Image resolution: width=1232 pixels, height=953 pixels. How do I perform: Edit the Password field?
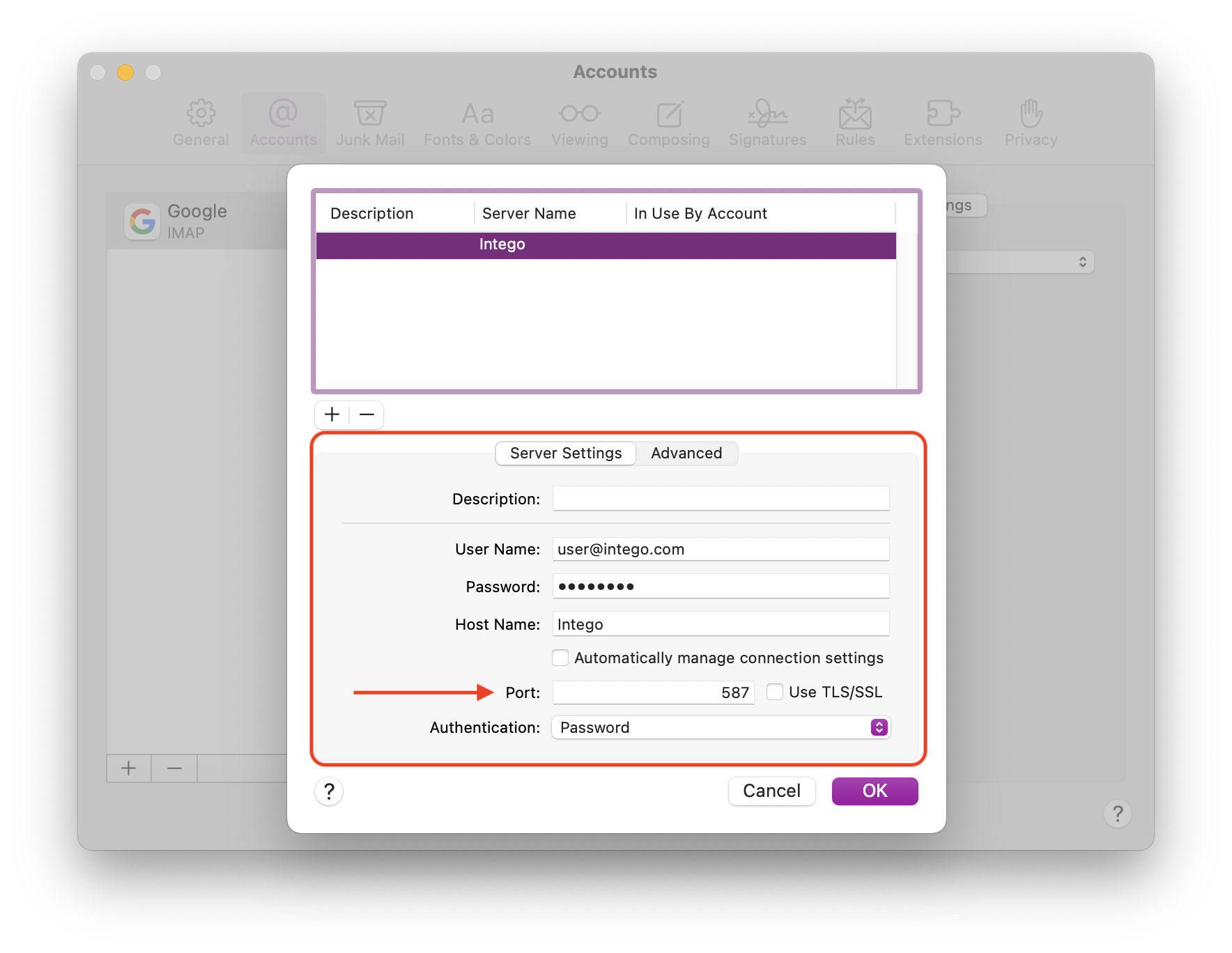[721, 586]
